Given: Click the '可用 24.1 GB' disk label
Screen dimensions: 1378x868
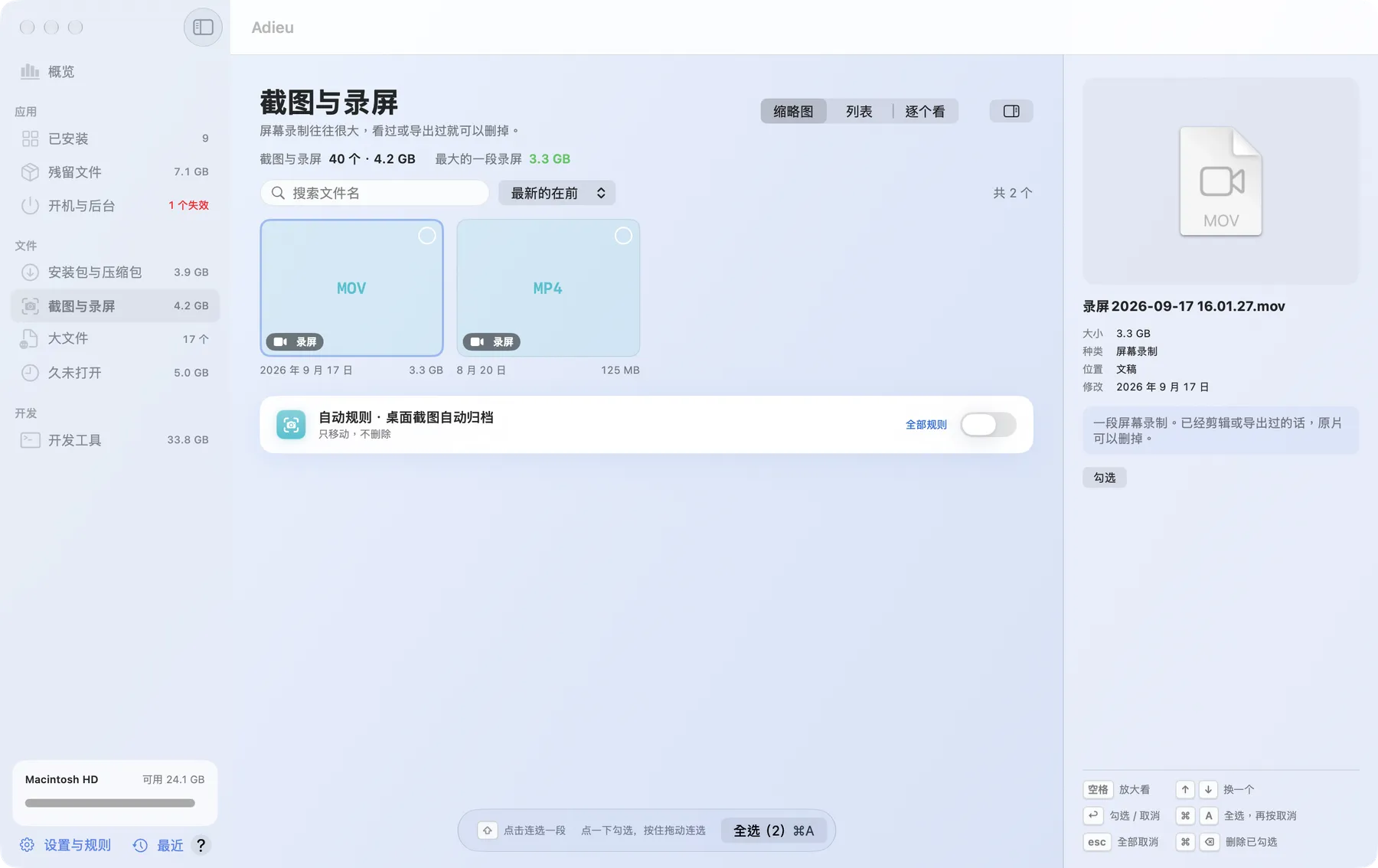Looking at the screenshot, I should pyautogui.click(x=173, y=780).
